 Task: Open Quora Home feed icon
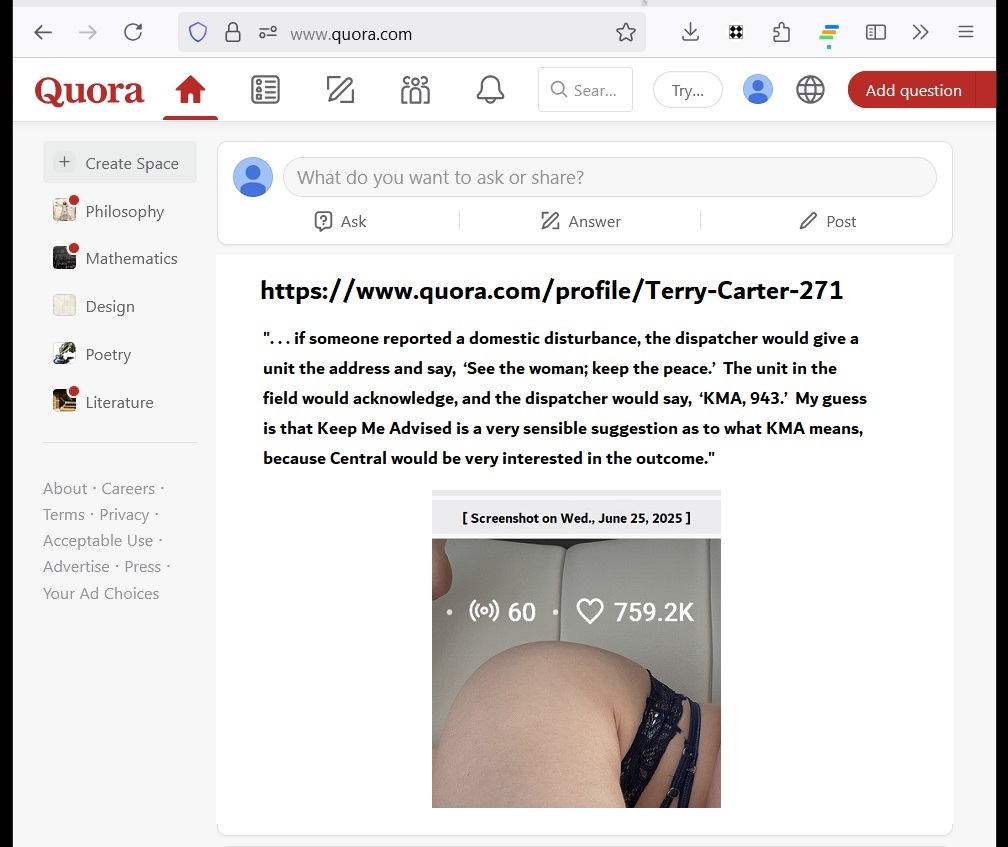(190, 91)
